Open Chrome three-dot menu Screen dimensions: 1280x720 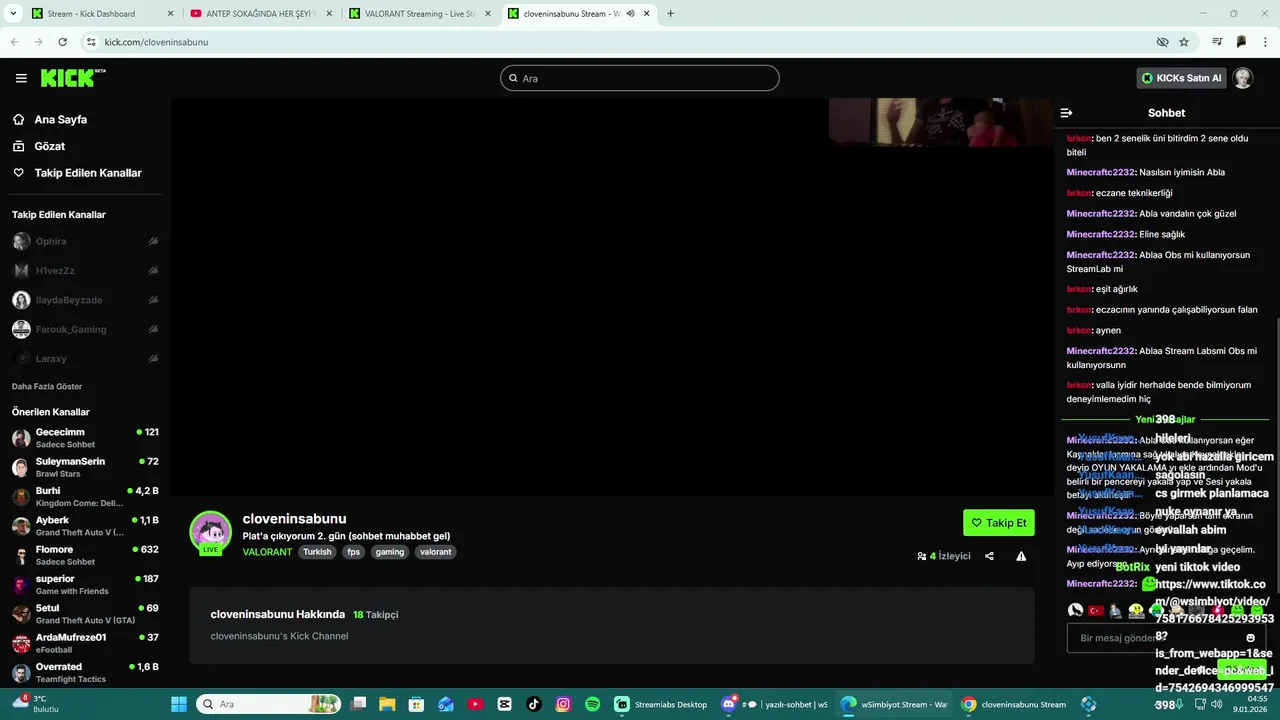coord(1264,42)
